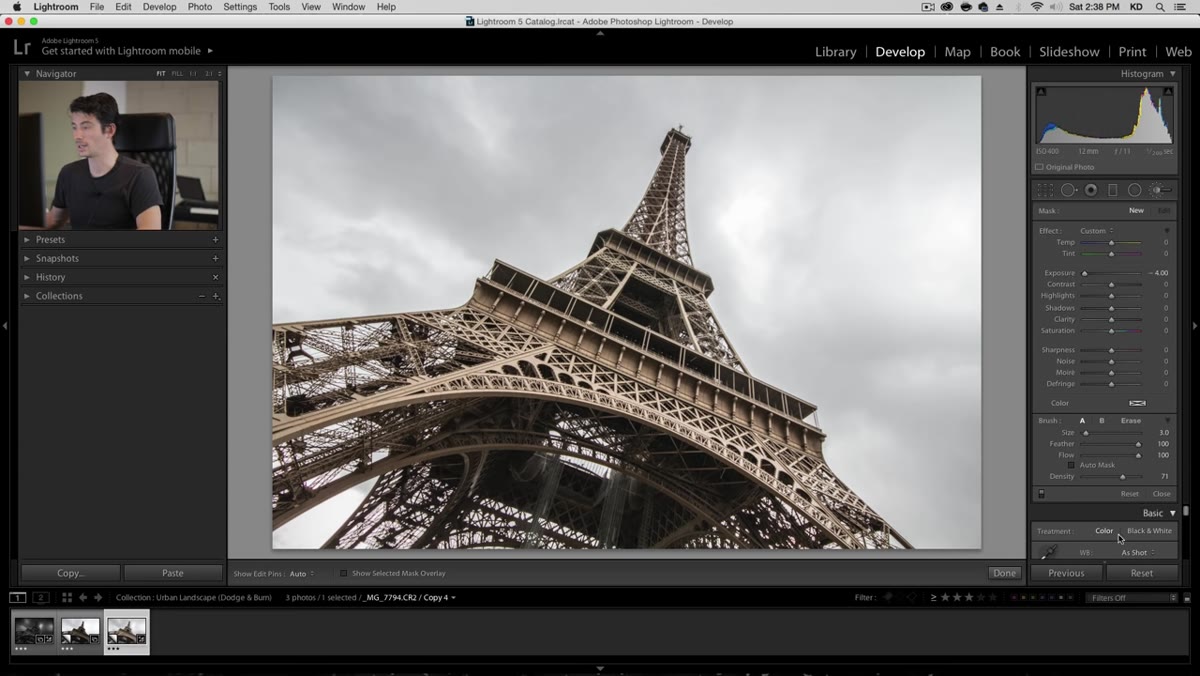Collapse the Basic panel

coord(1173,513)
